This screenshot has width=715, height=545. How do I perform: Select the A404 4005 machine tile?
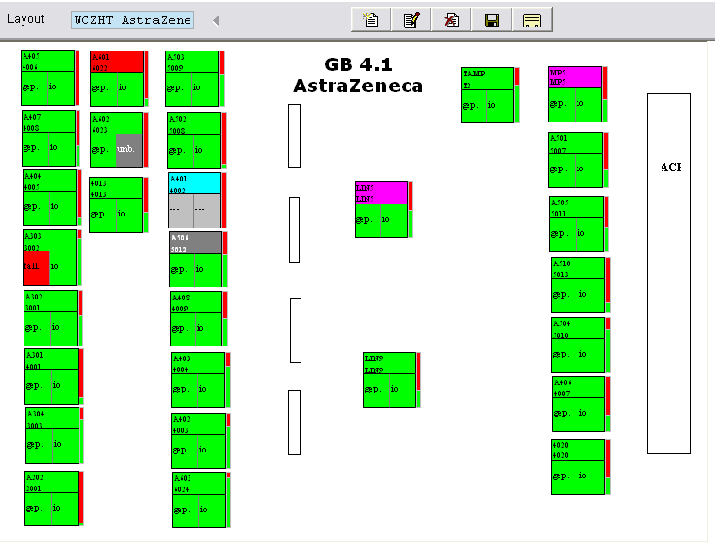[50, 197]
